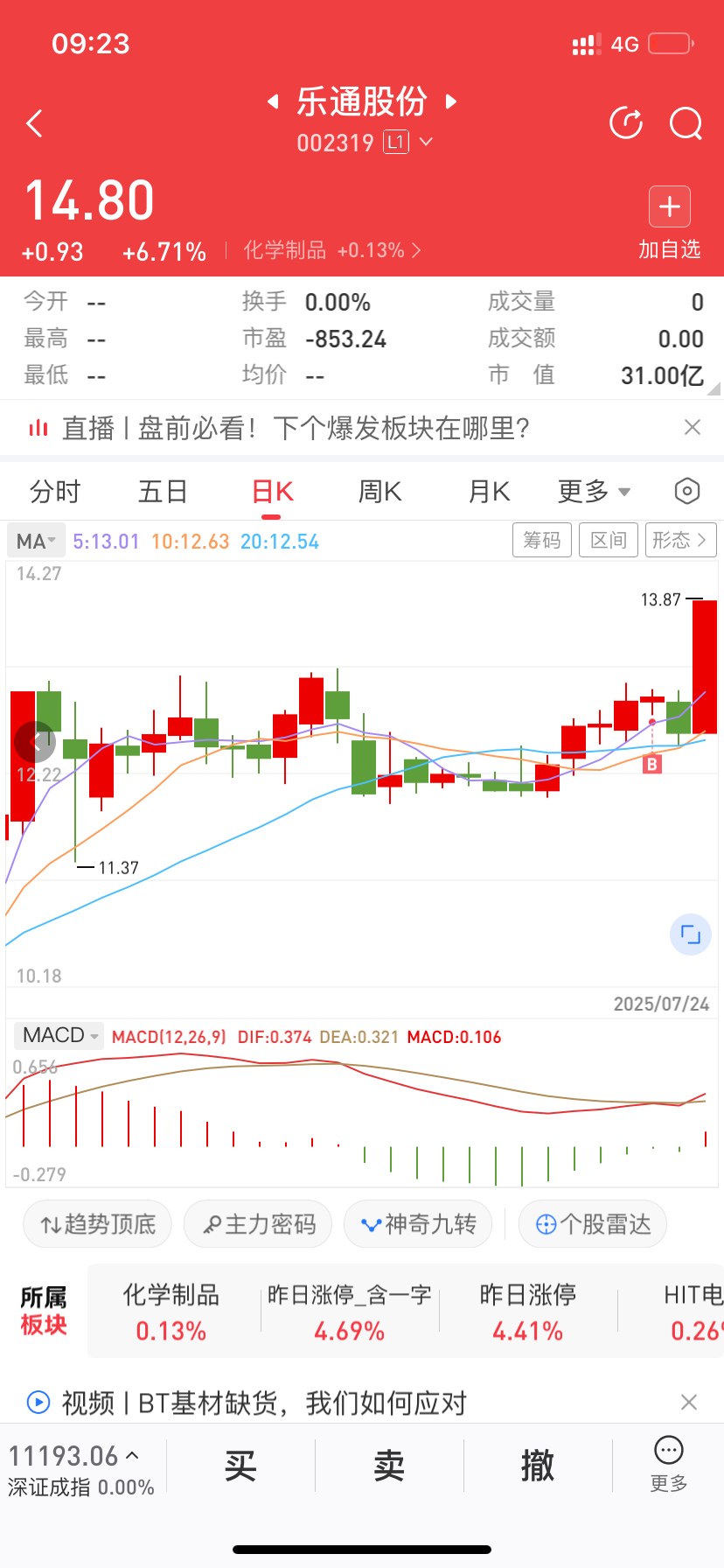The width and height of the screenshot is (724, 1568).
Task: Tap 趋势顶底 indicator chip
Action: point(97,1223)
